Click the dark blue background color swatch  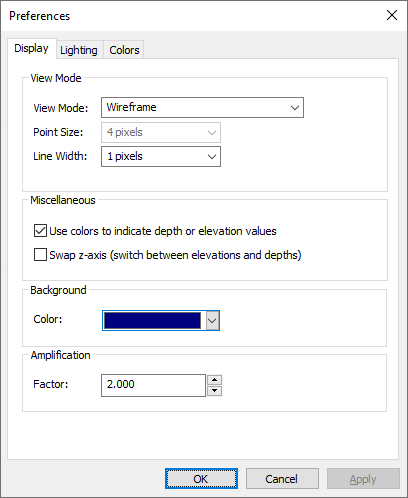pos(153,320)
